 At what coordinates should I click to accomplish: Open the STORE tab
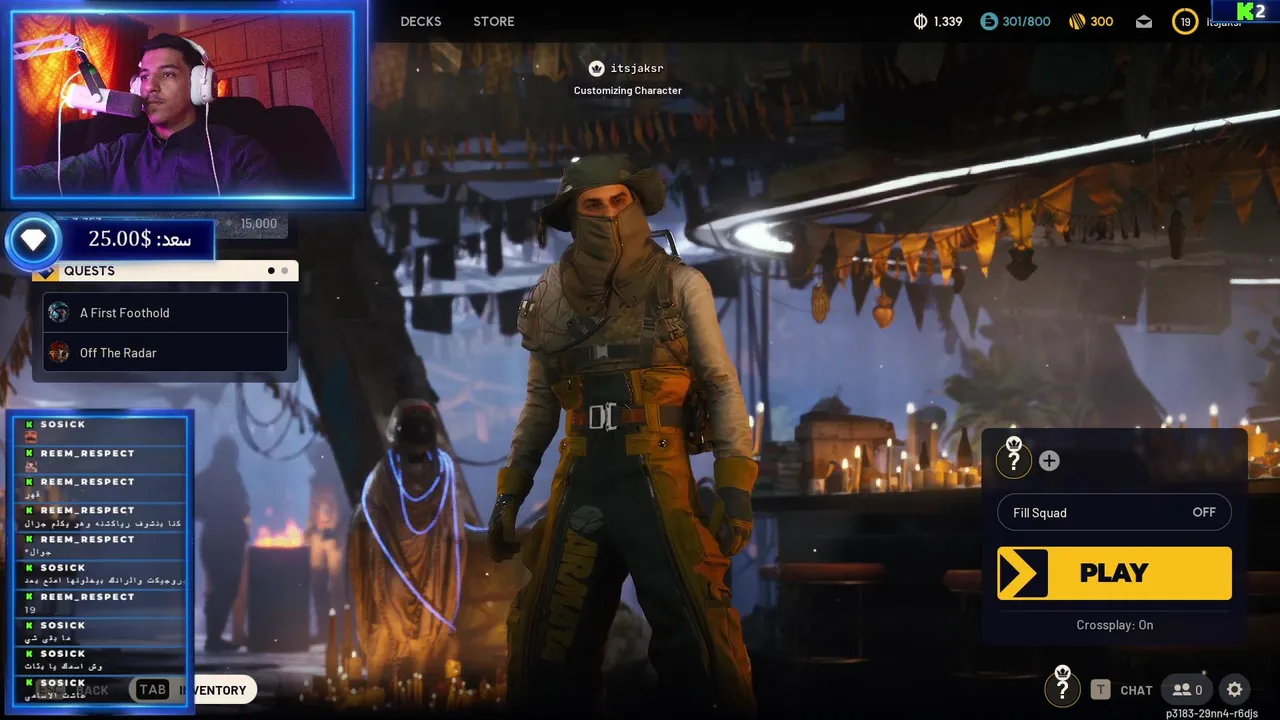(x=493, y=21)
